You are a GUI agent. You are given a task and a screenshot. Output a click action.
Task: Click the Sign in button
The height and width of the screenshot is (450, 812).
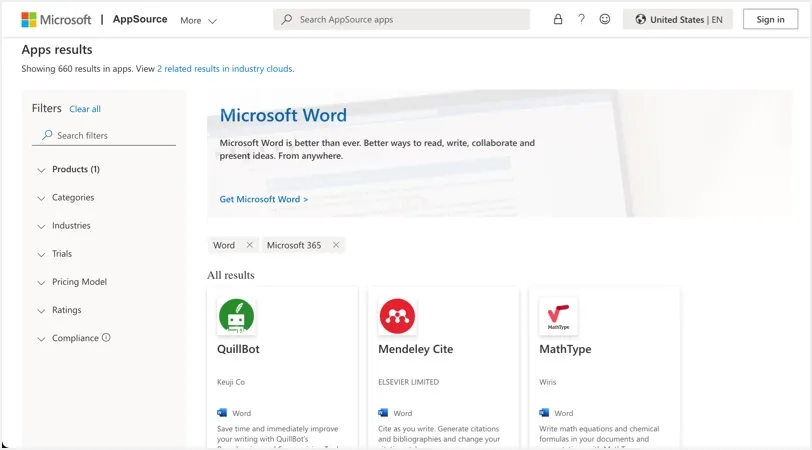click(770, 20)
